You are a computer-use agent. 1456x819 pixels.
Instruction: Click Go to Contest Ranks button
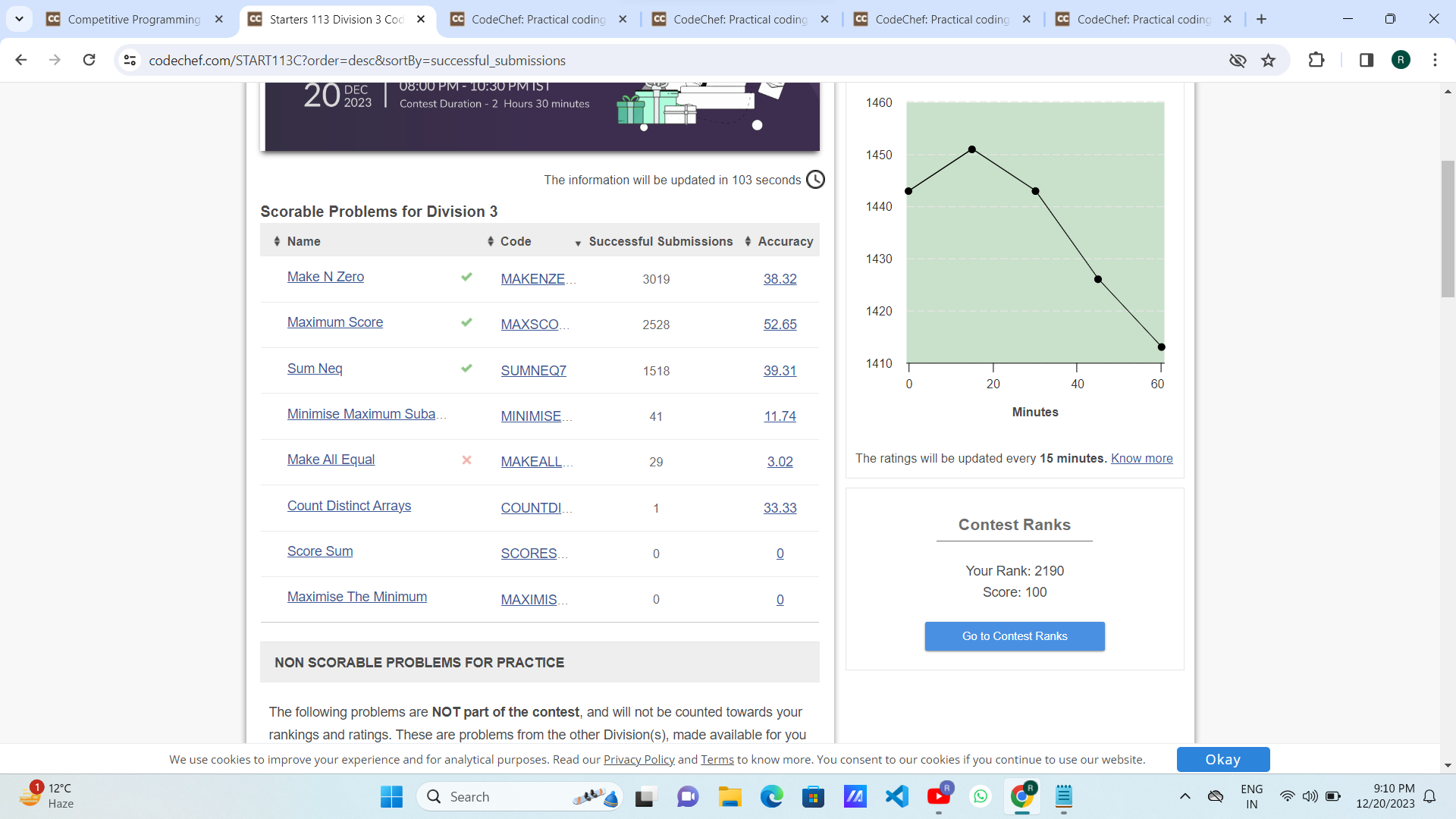[x=1014, y=636]
